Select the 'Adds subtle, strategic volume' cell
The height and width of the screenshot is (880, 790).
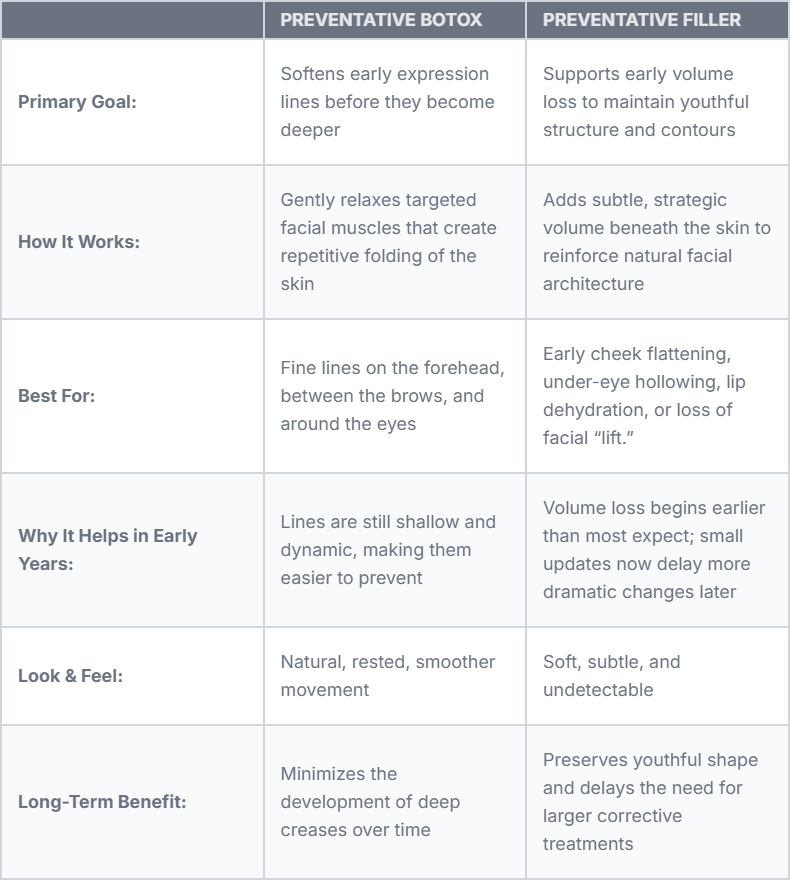[x=656, y=242]
